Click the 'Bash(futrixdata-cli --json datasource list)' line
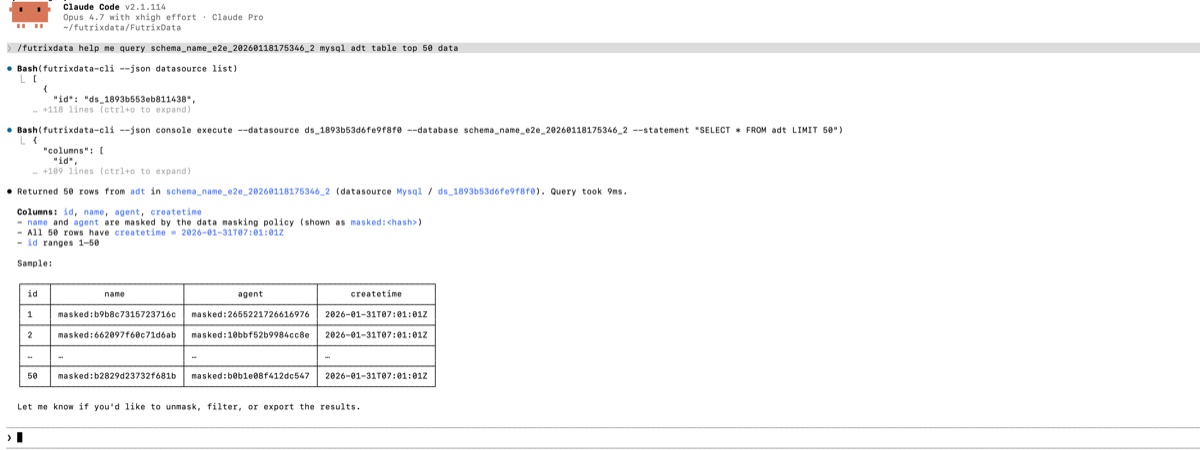1200x450 pixels. coord(127,68)
